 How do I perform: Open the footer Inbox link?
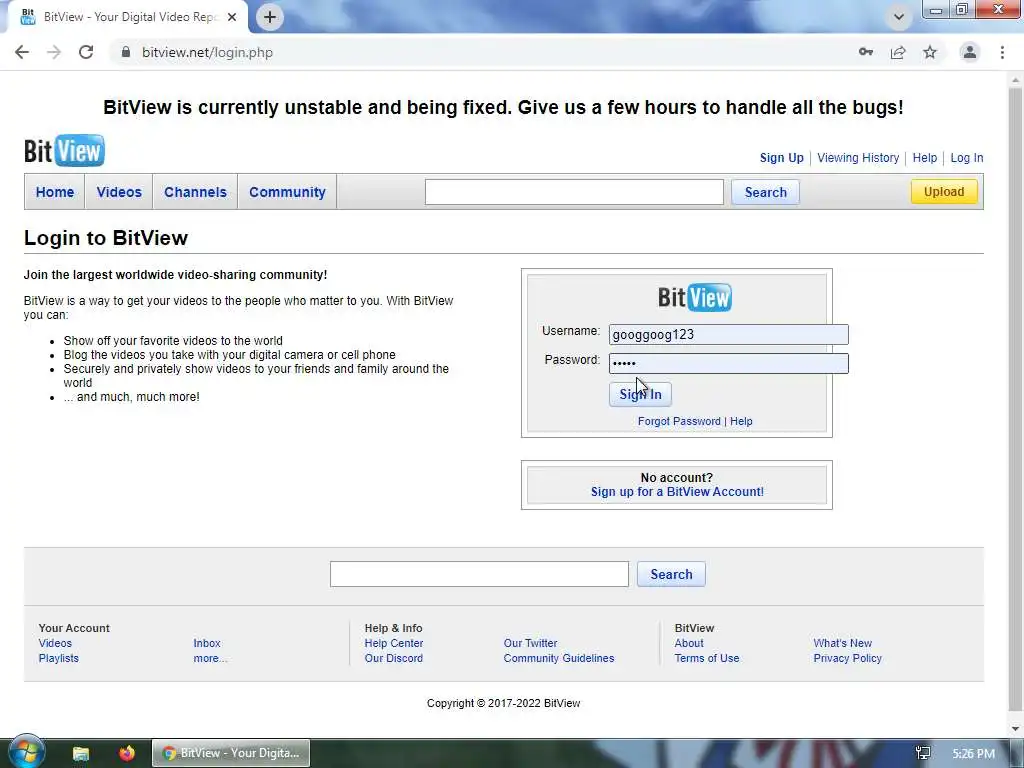pyautogui.click(x=207, y=643)
